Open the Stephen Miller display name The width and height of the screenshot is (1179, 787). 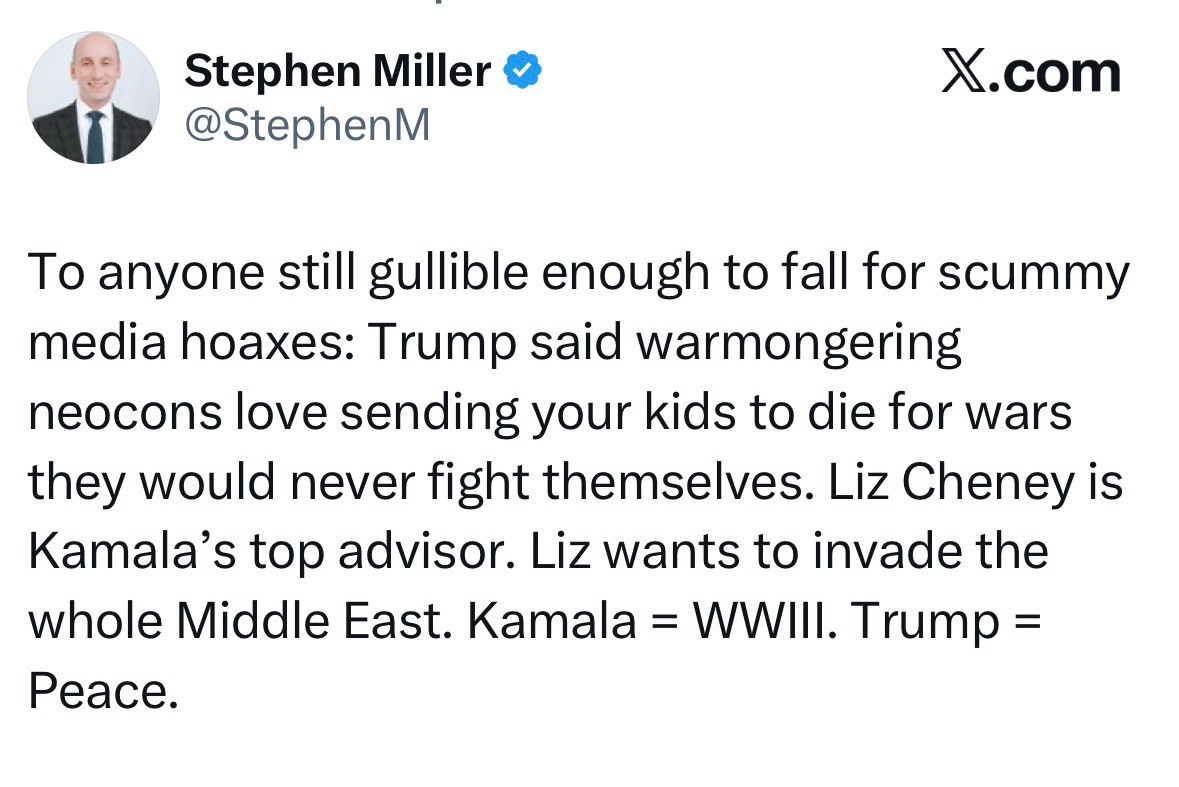338,71
